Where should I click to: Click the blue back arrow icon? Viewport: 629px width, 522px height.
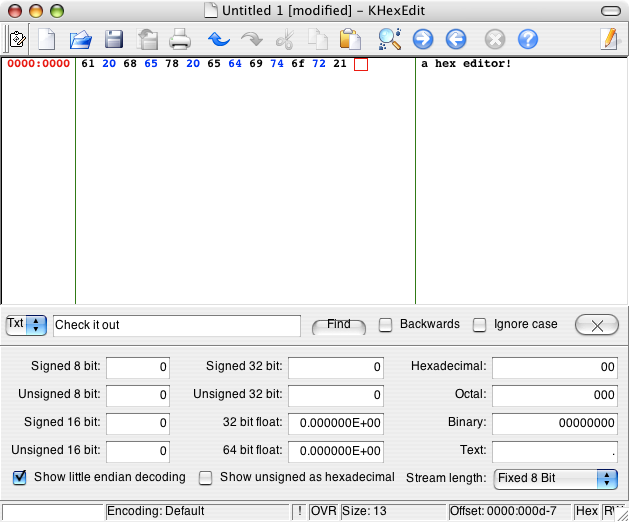pyautogui.click(x=456, y=39)
